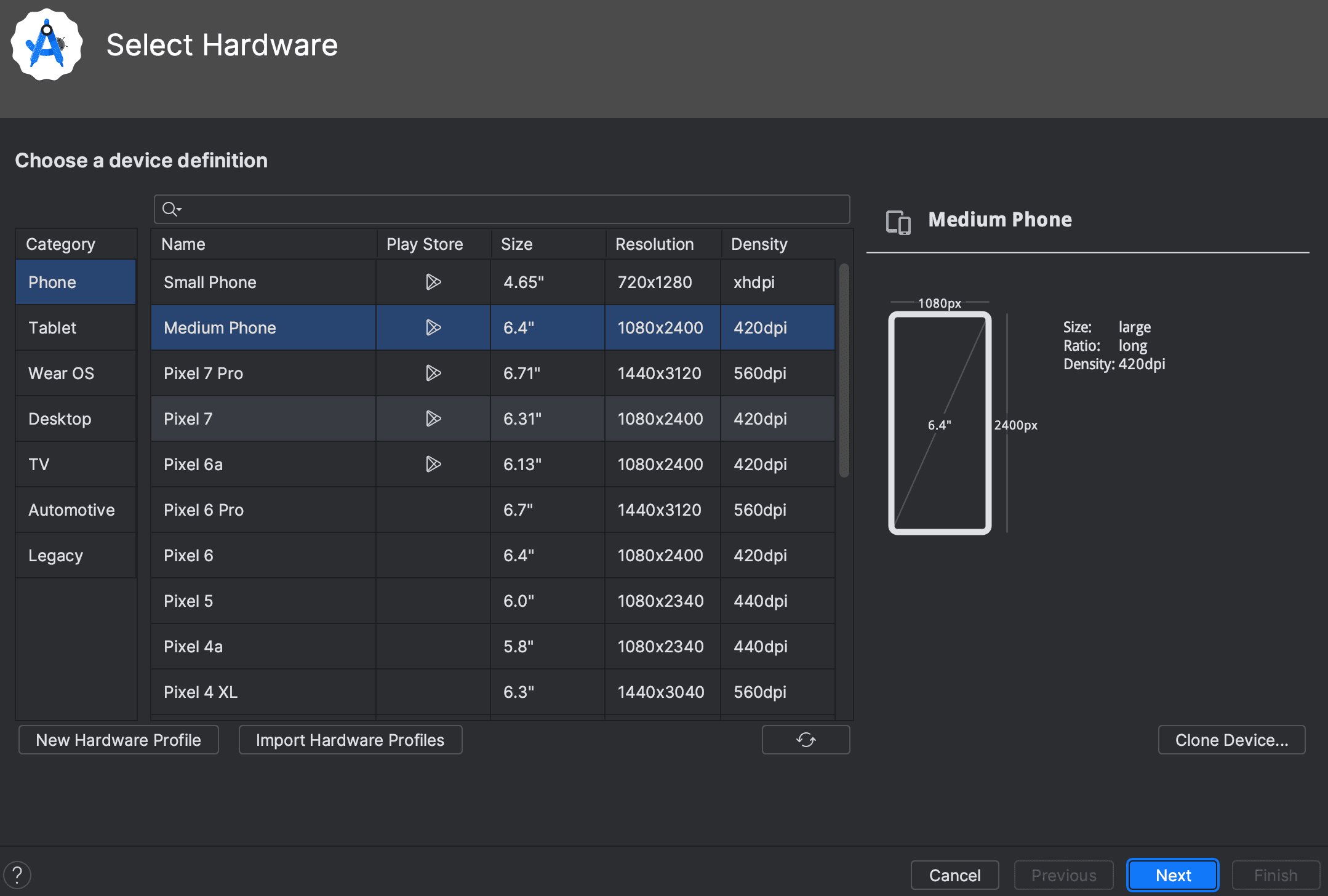Sort by the Resolution column header
The width and height of the screenshot is (1328, 896).
[x=663, y=244]
